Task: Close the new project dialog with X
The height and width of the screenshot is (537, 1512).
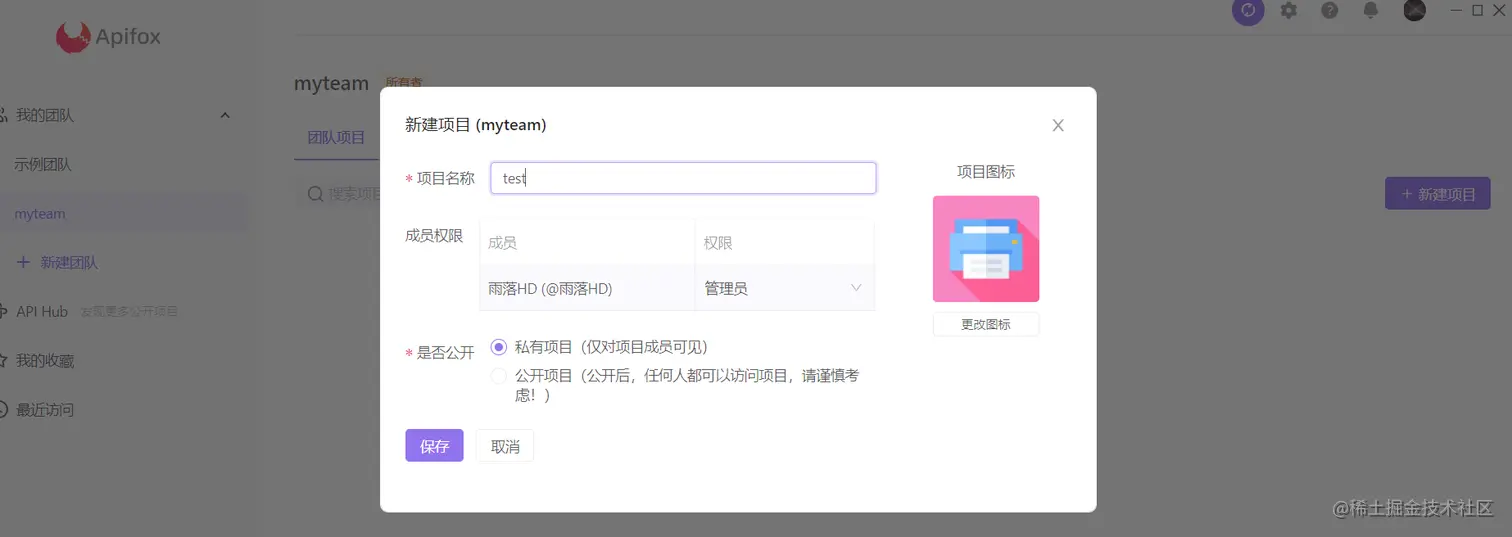Action: click(1058, 125)
